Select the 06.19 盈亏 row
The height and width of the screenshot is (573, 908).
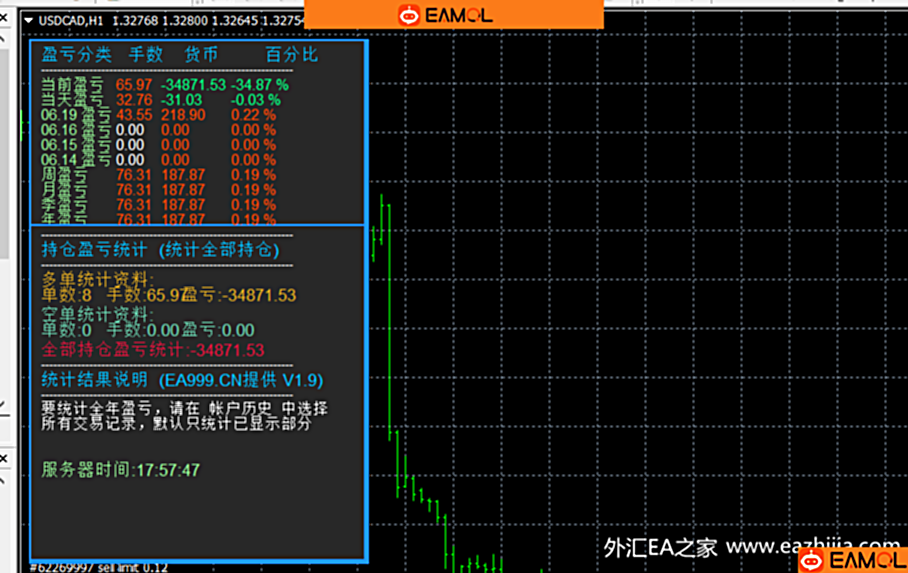[76, 115]
